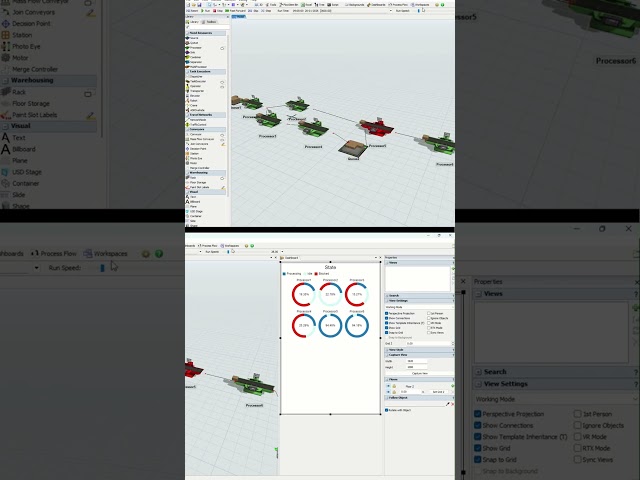Viewport: 640px width, 480px height.
Task: Open Tools in the upper center toolbar
Action: pos(271,5)
